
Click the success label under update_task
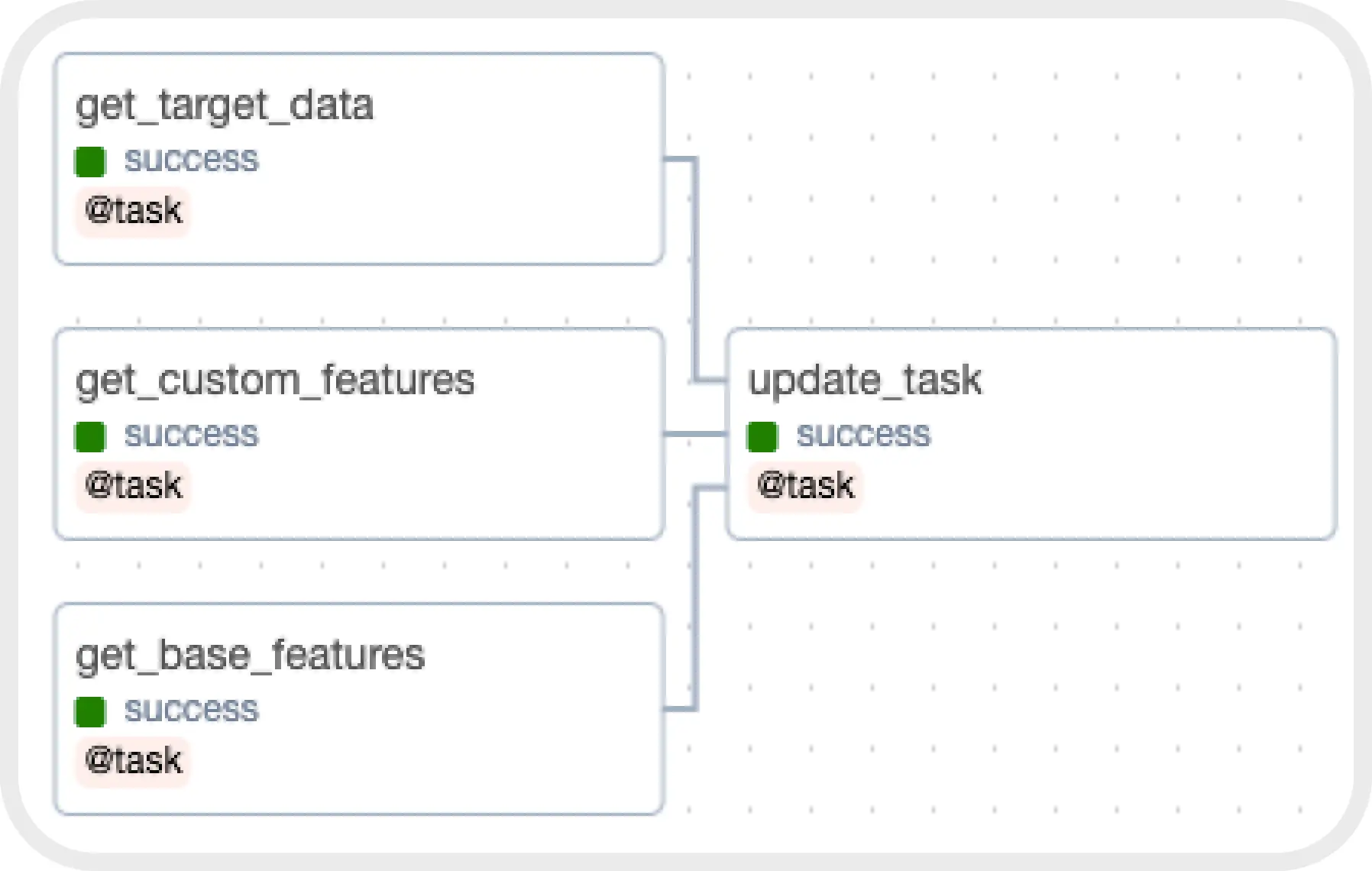[x=863, y=435]
